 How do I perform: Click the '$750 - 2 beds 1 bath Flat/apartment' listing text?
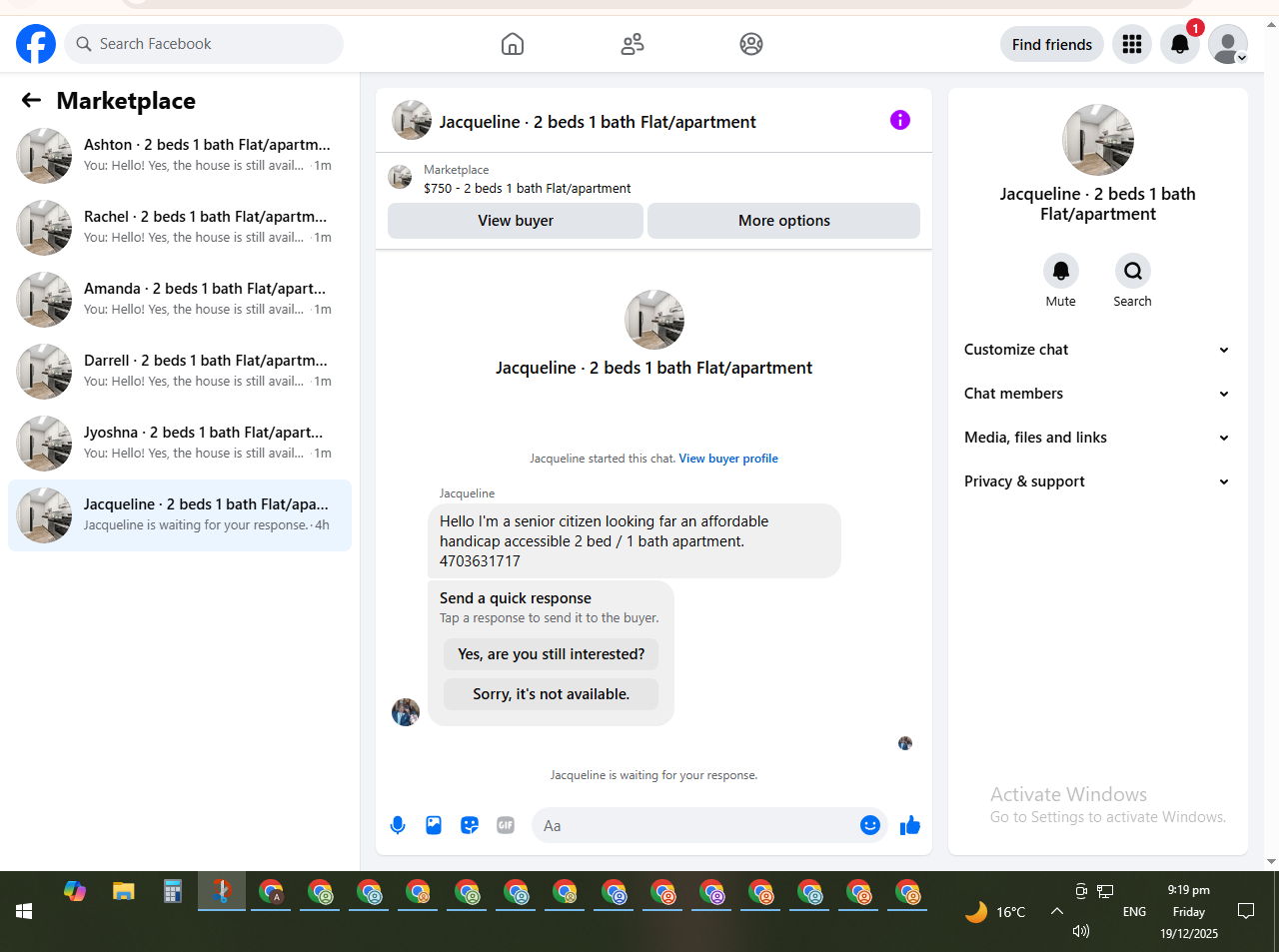(x=528, y=188)
